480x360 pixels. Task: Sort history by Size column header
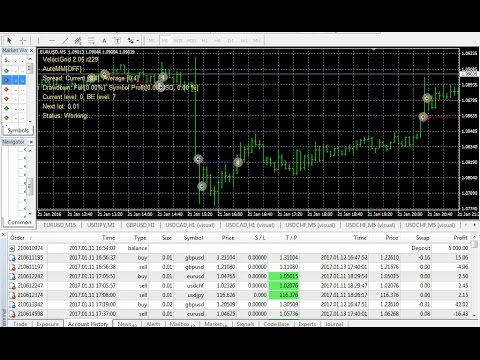(167, 238)
